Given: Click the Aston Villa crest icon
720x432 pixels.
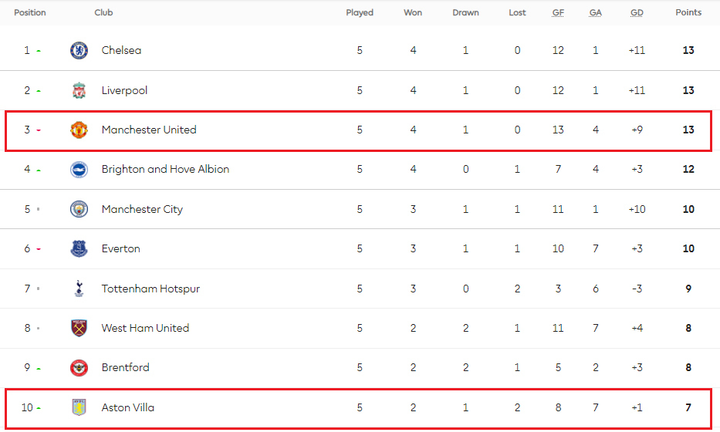Looking at the screenshot, I should pos(79,407).
